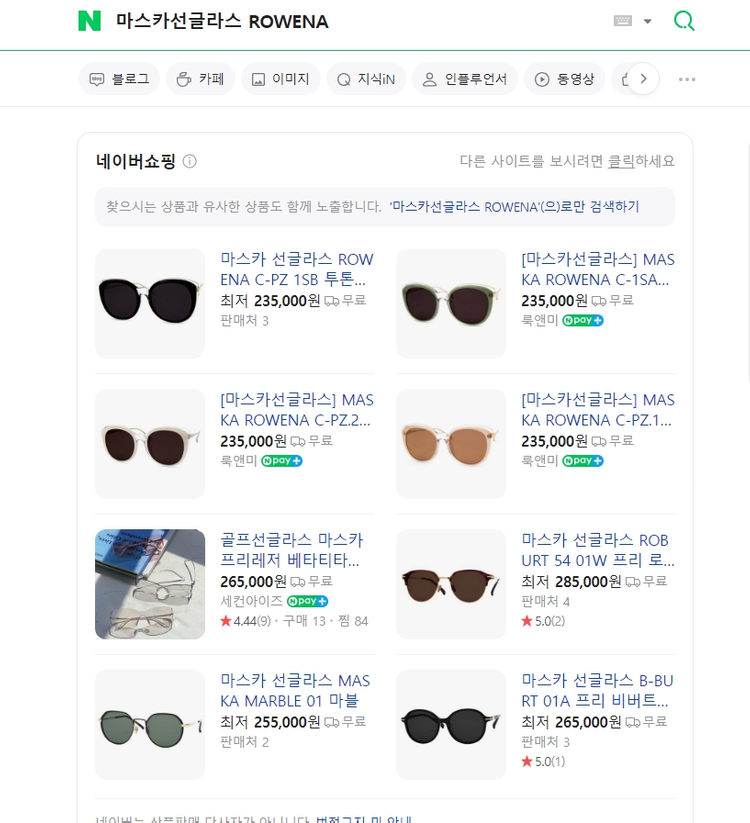
Task: Click Npay badge next to 세컨아이즈
Action: 308,602
